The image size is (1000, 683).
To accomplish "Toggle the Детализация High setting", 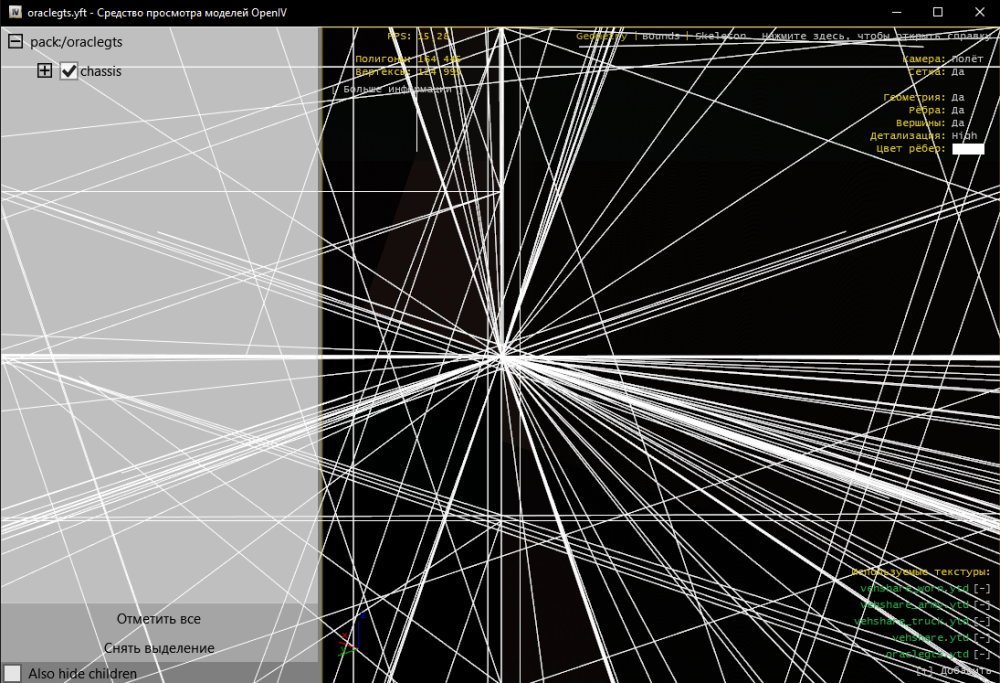I will coord(964,135).
